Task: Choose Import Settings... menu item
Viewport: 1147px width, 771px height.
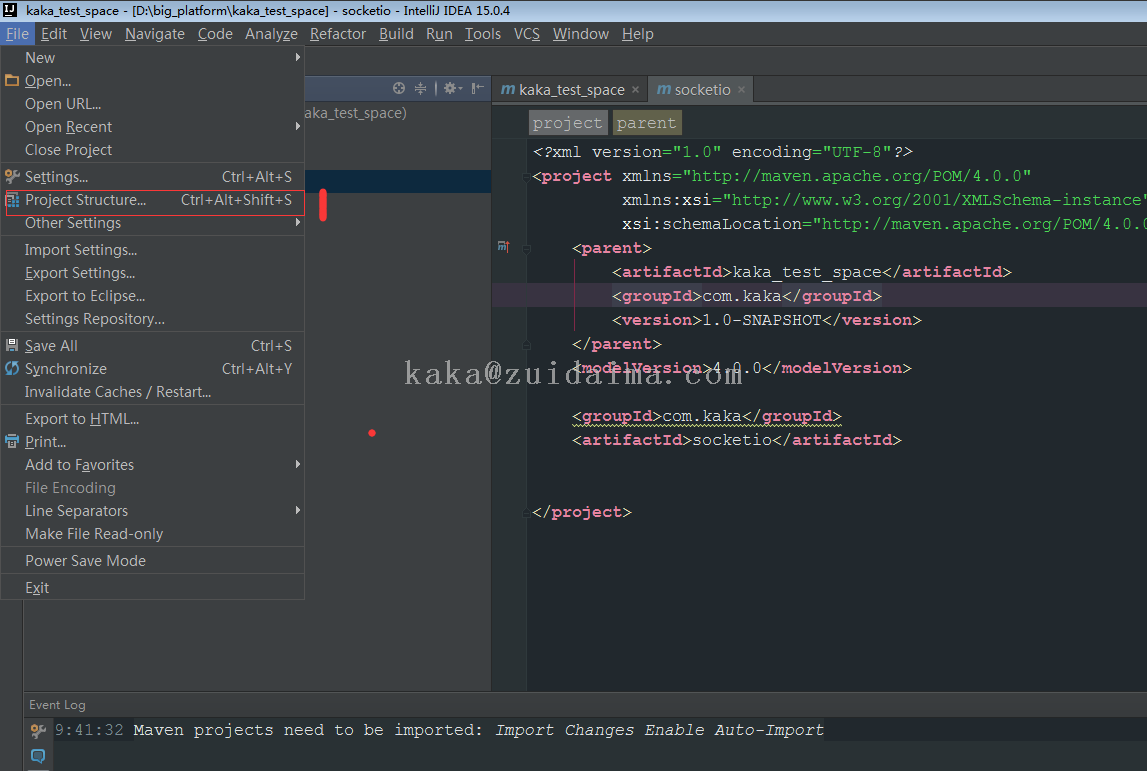Action: point(152,249)
